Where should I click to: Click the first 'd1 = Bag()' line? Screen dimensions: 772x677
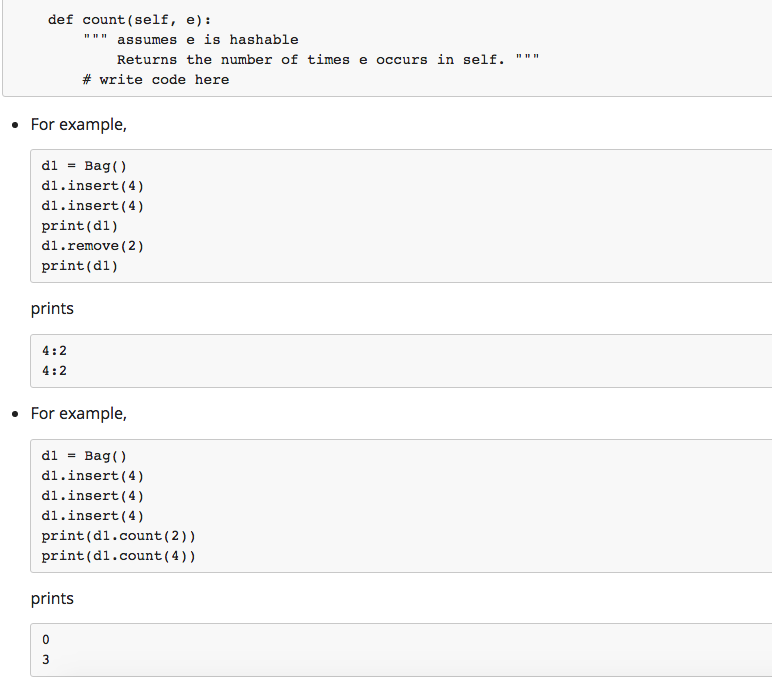[x=84, y=166]
